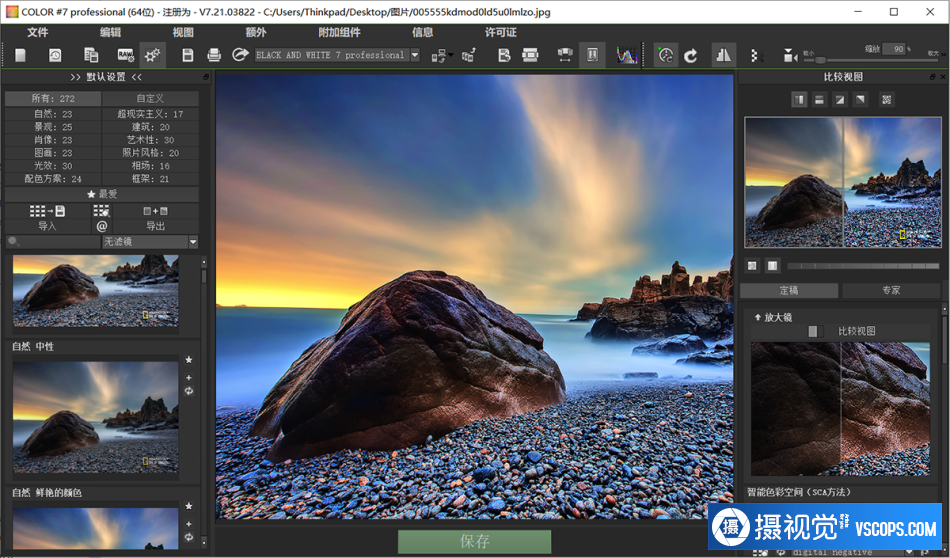
Task: Toggle the portrait frame toolbar button
Action: click(x=592, y=55)
